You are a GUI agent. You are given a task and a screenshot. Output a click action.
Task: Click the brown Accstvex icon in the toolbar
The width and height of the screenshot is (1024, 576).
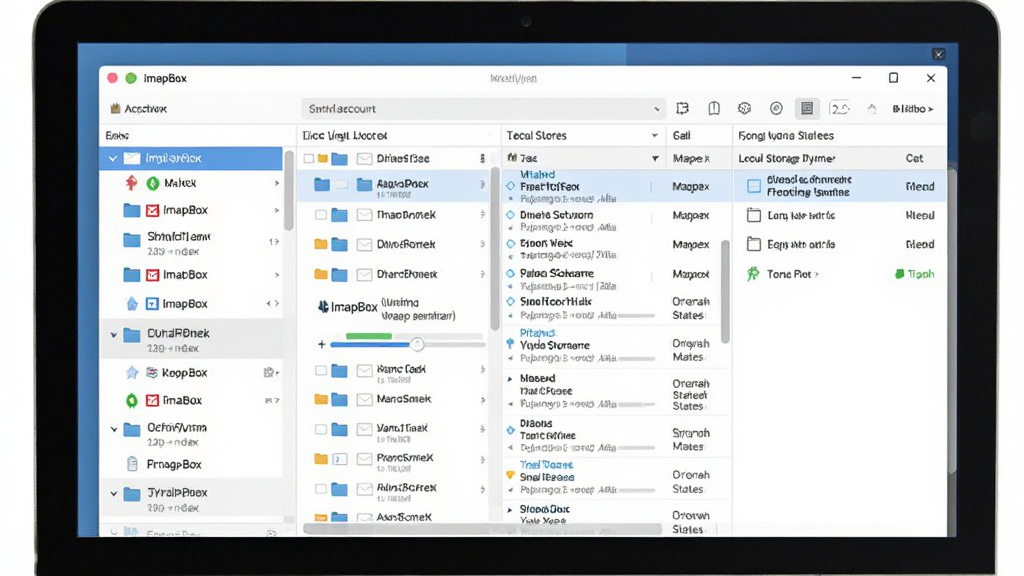tap(116, 108)
